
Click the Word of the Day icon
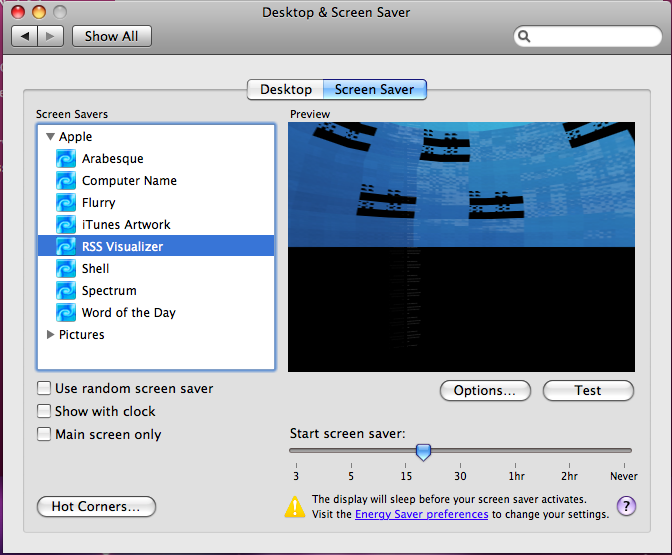coord(66,312)
